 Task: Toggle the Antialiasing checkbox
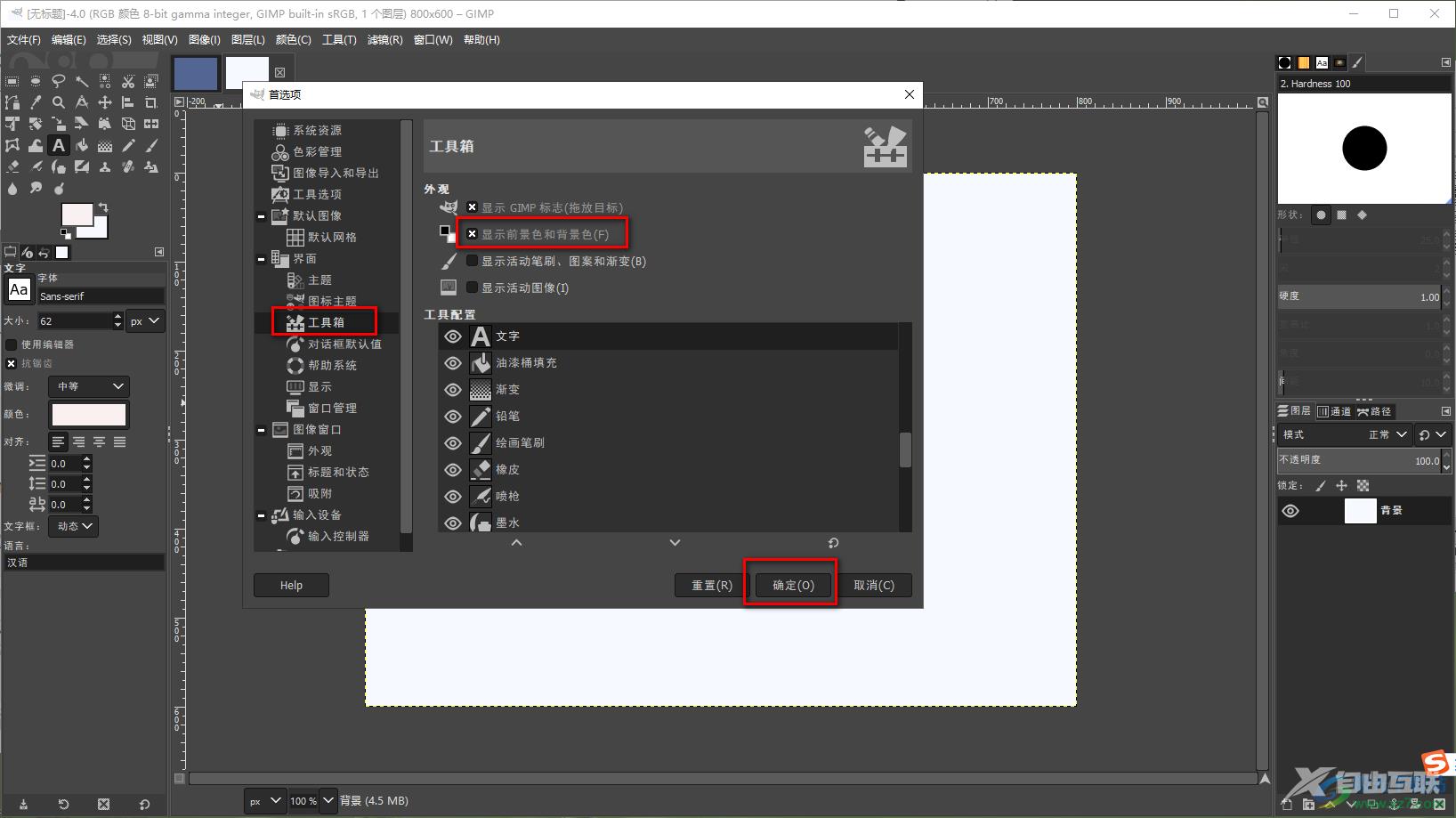(12, 363)
